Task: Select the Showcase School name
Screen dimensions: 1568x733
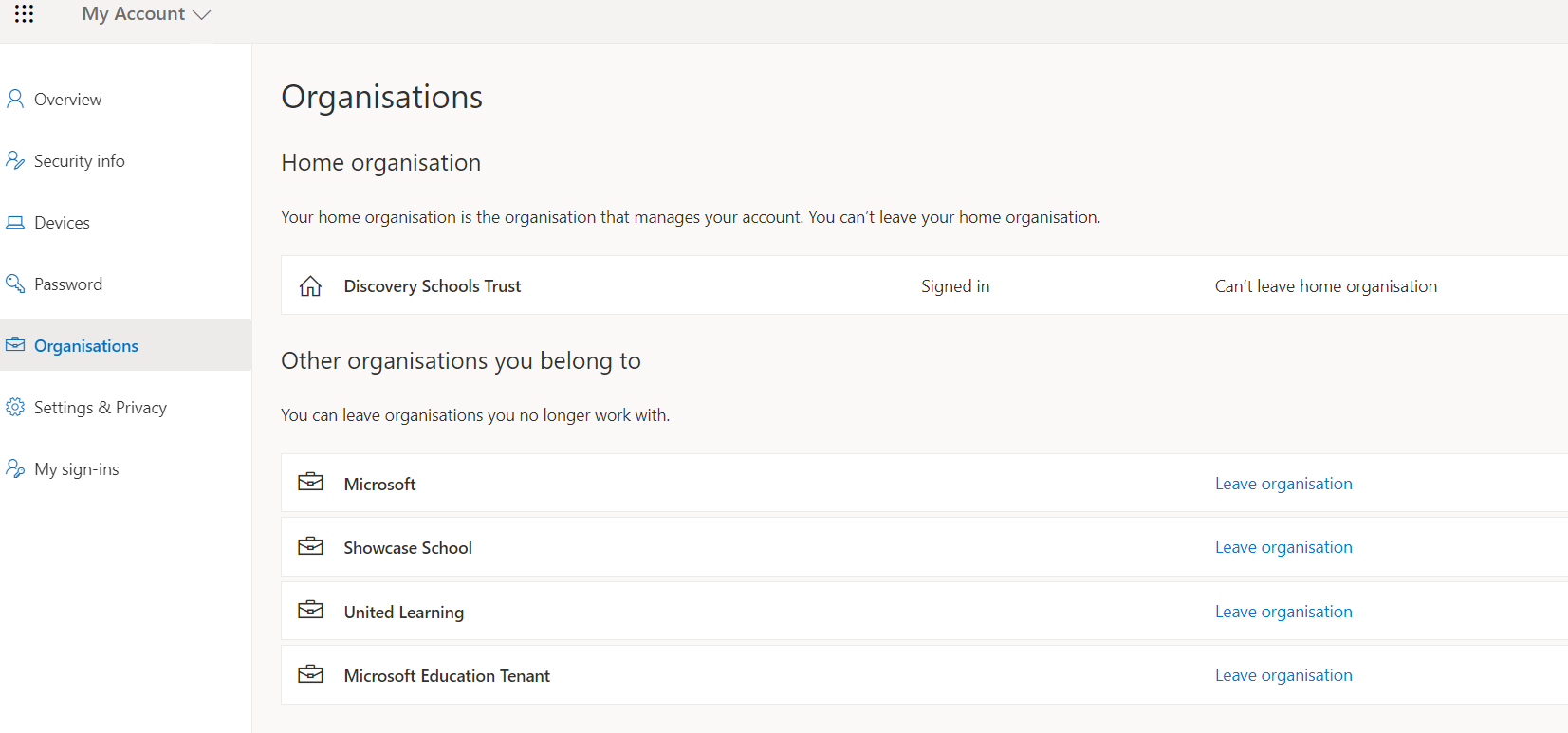Action: (408, 548)
